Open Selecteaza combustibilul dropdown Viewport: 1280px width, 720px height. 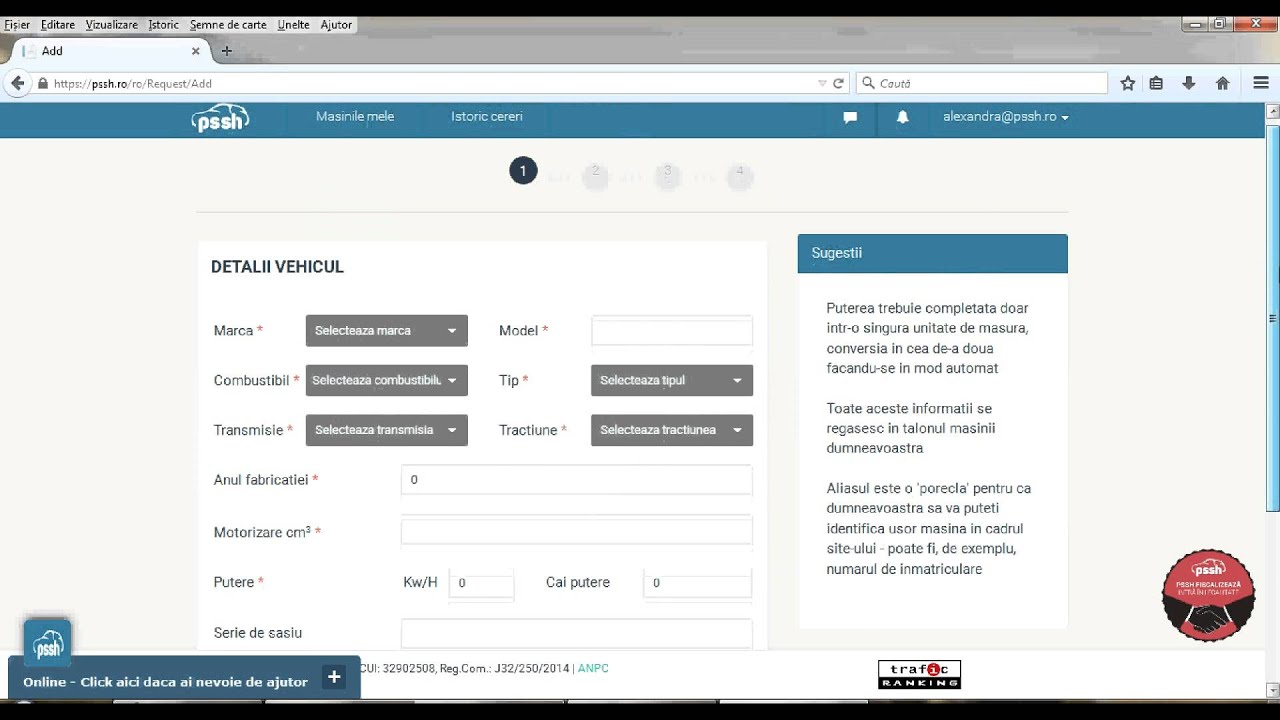[386, 380]
